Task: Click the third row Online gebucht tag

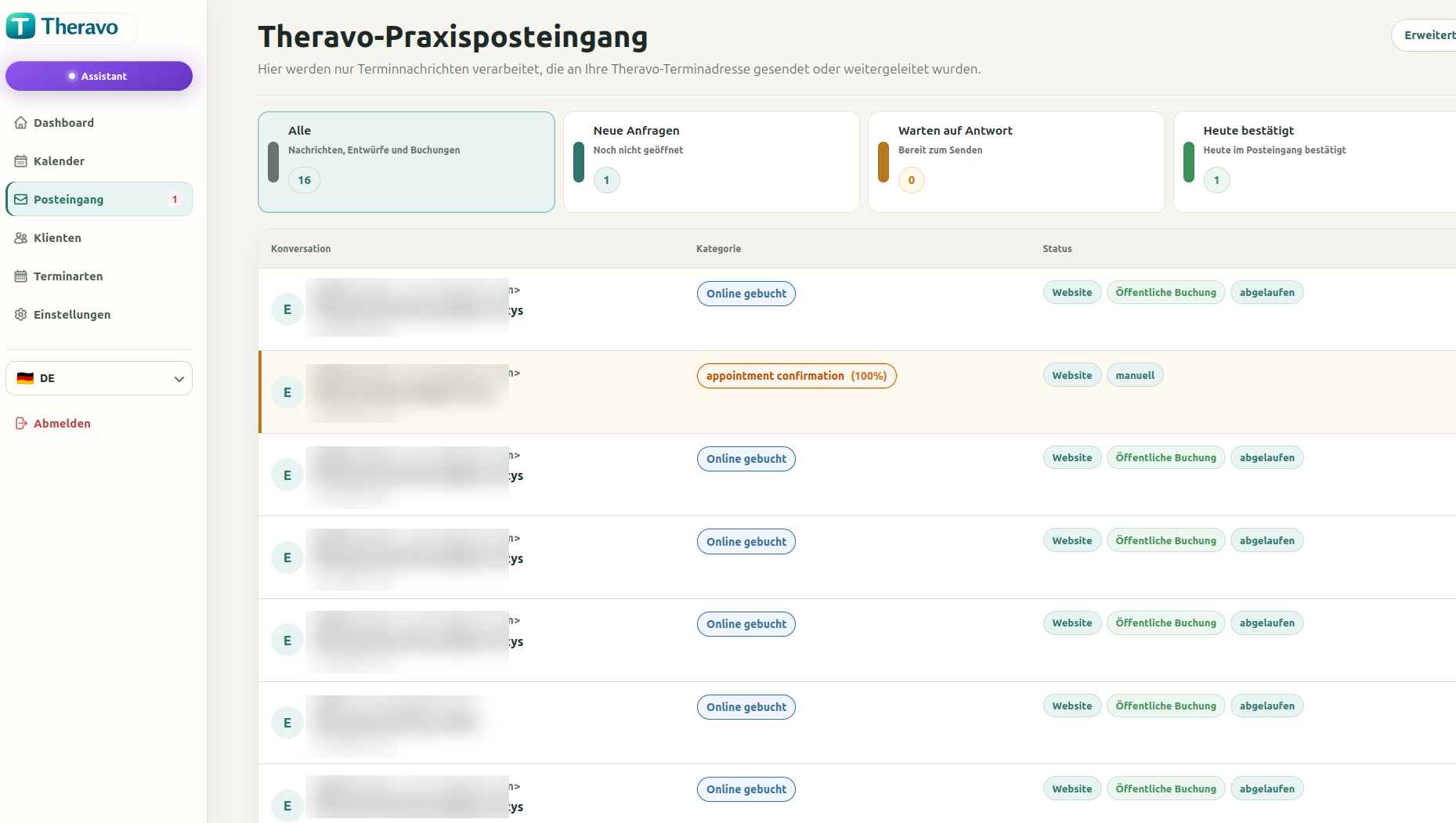Action: 746,459
